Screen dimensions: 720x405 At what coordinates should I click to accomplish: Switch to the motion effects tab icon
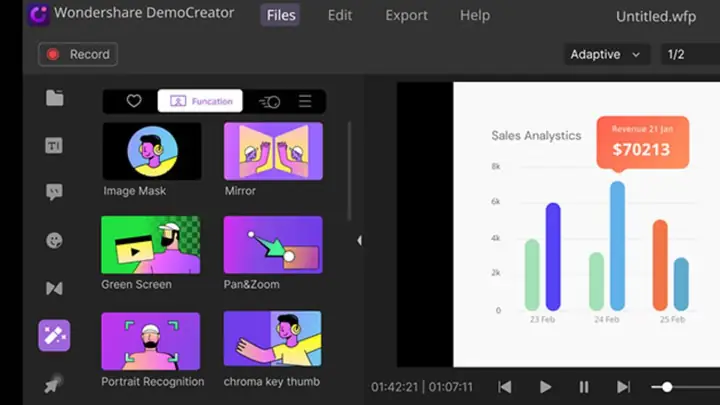270,101
